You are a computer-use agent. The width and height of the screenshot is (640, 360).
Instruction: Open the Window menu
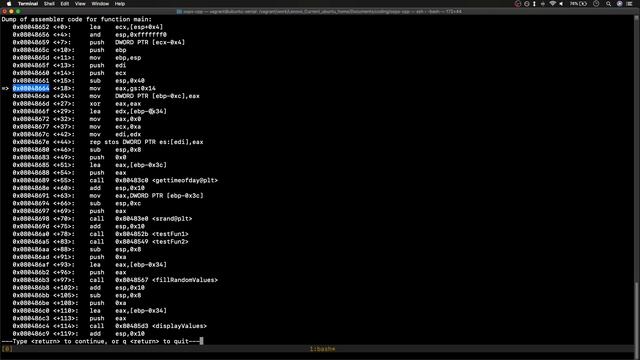[100, 4]
